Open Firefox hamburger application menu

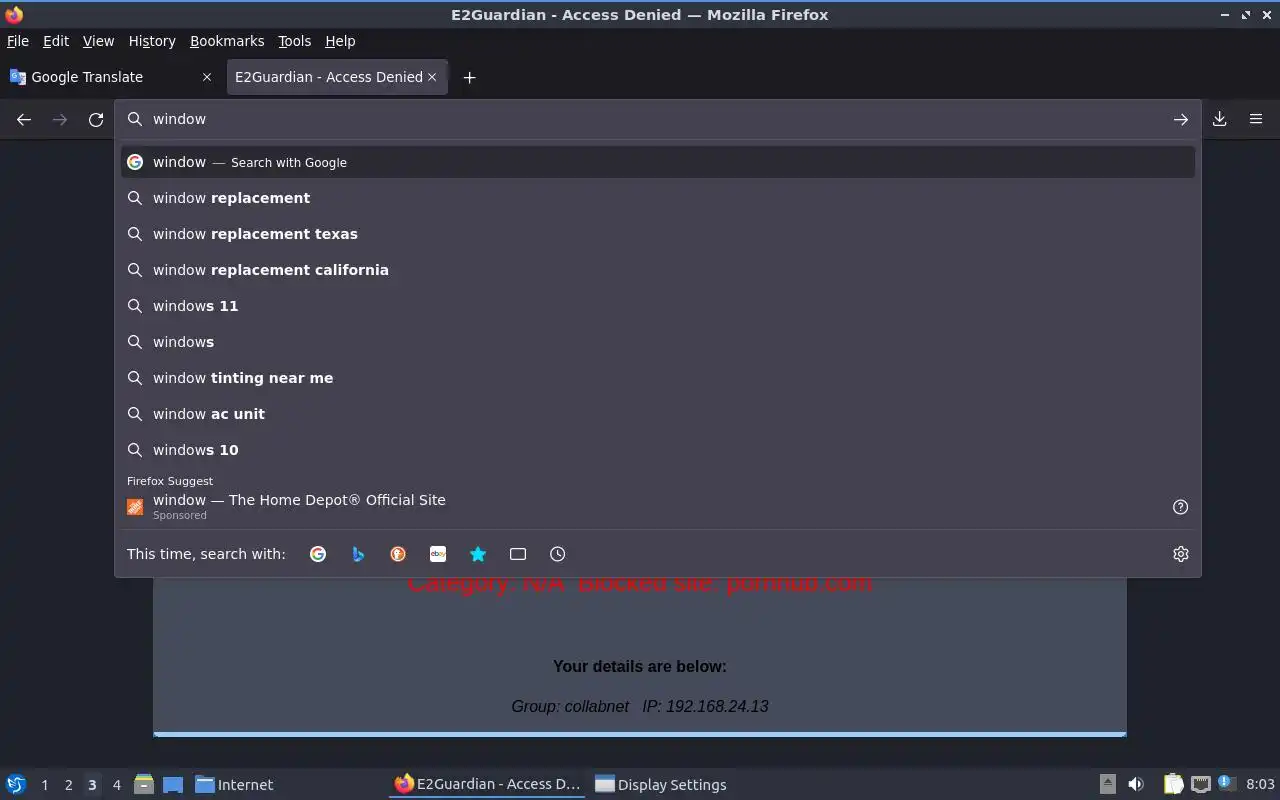(x=1256, y=119)
